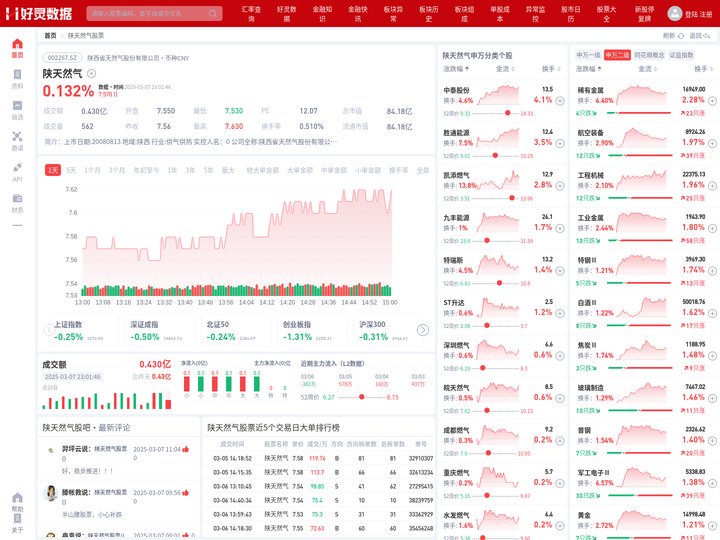The image size is (720, 540).
Task: Switch to 申万二级 tab
Action: (617, 55)
